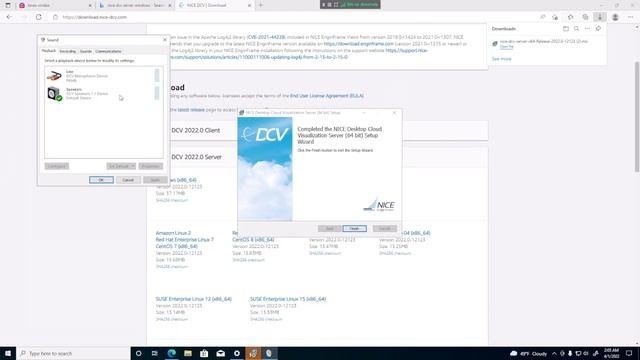Click the taskbar clock and date
640x360 pixels.
tap(611, 353)
